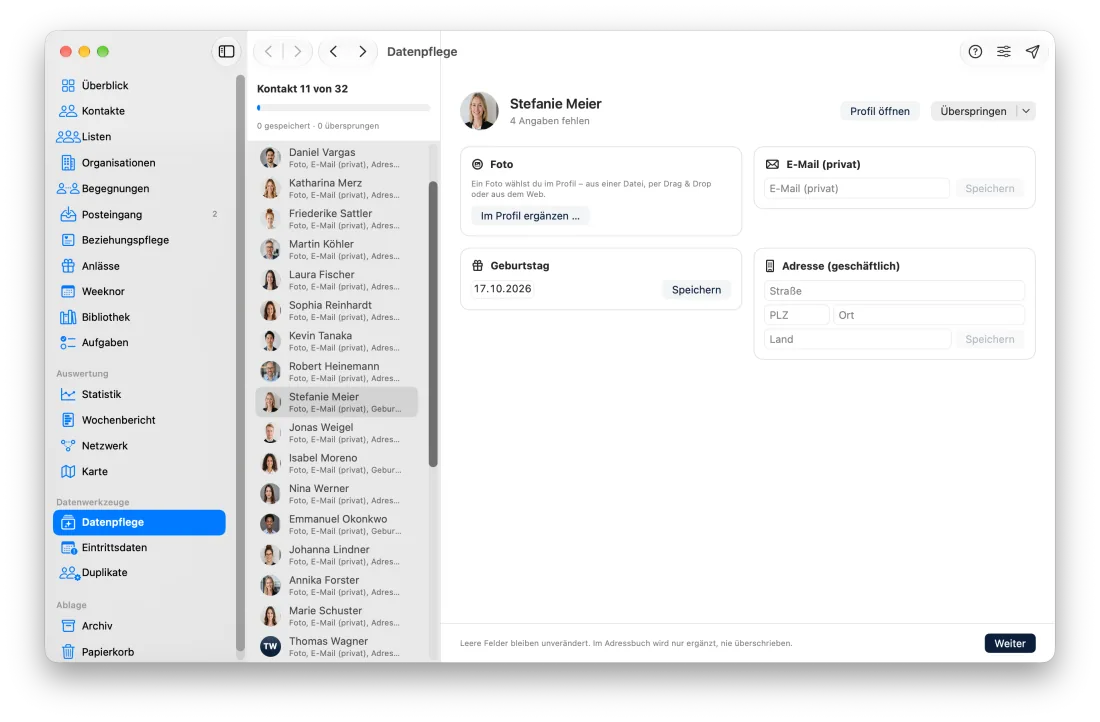Select Martin Köhler in contact list

coord(337,249)
